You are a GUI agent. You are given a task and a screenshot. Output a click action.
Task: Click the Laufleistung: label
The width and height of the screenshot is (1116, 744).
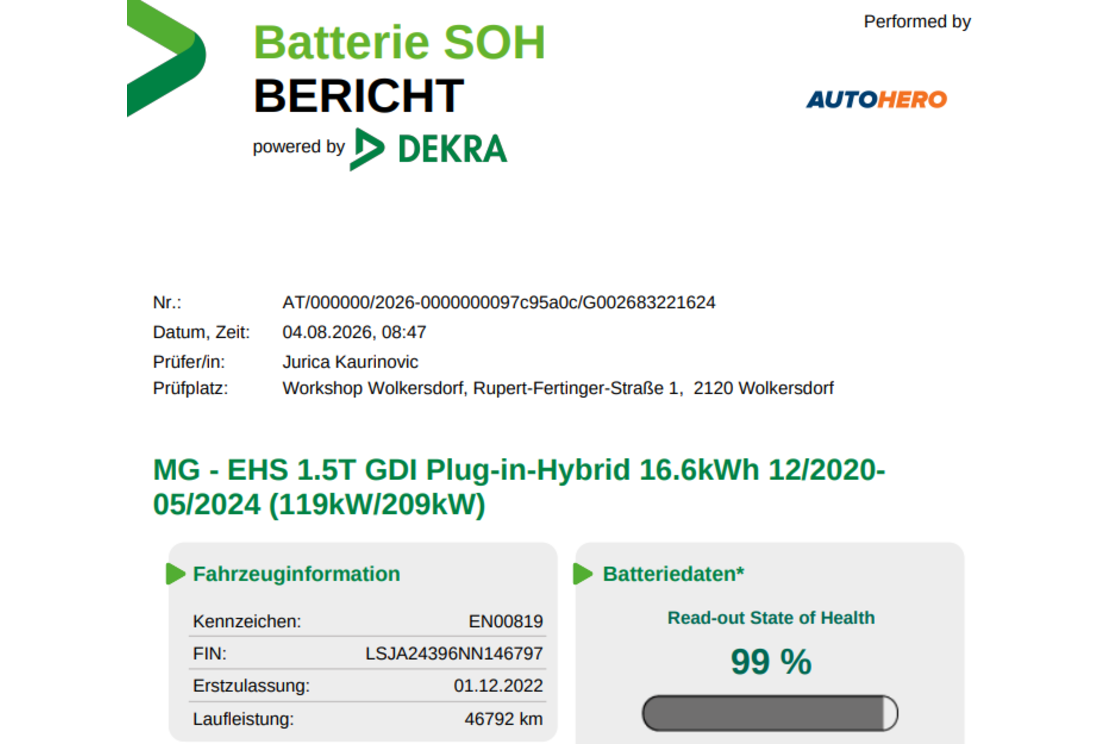[243, 719]
